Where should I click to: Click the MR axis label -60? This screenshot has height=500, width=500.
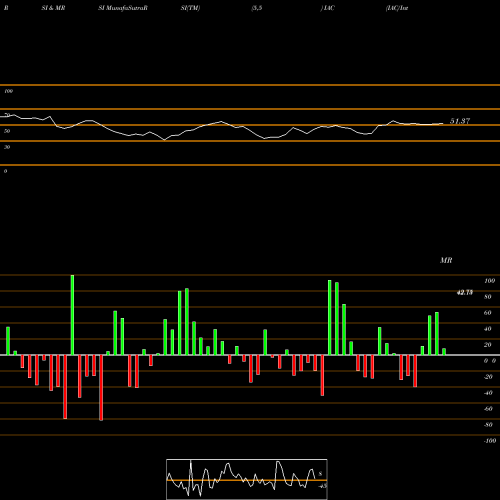(488, 409)
